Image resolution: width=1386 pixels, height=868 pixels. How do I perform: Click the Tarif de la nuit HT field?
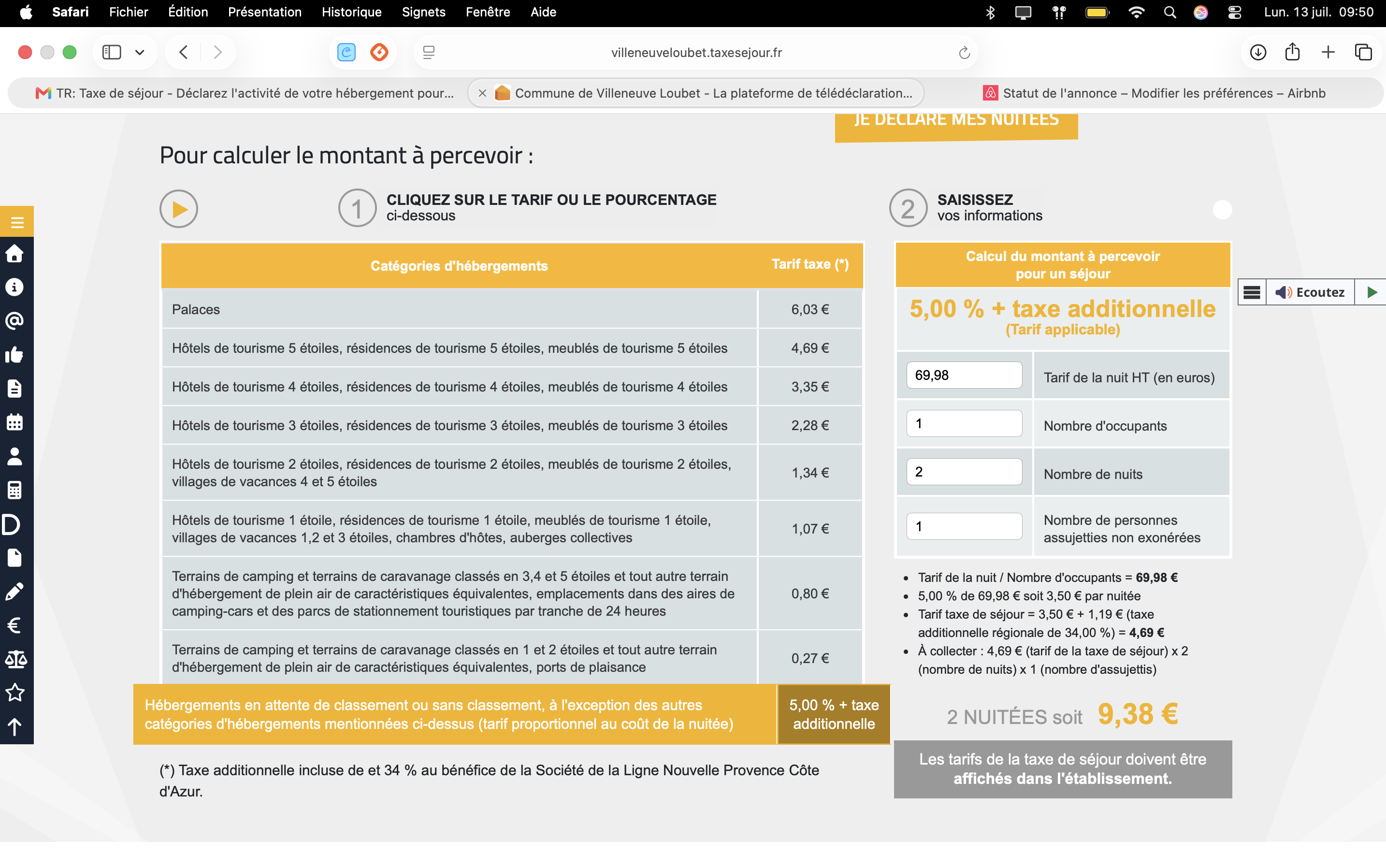pos(964,376)
